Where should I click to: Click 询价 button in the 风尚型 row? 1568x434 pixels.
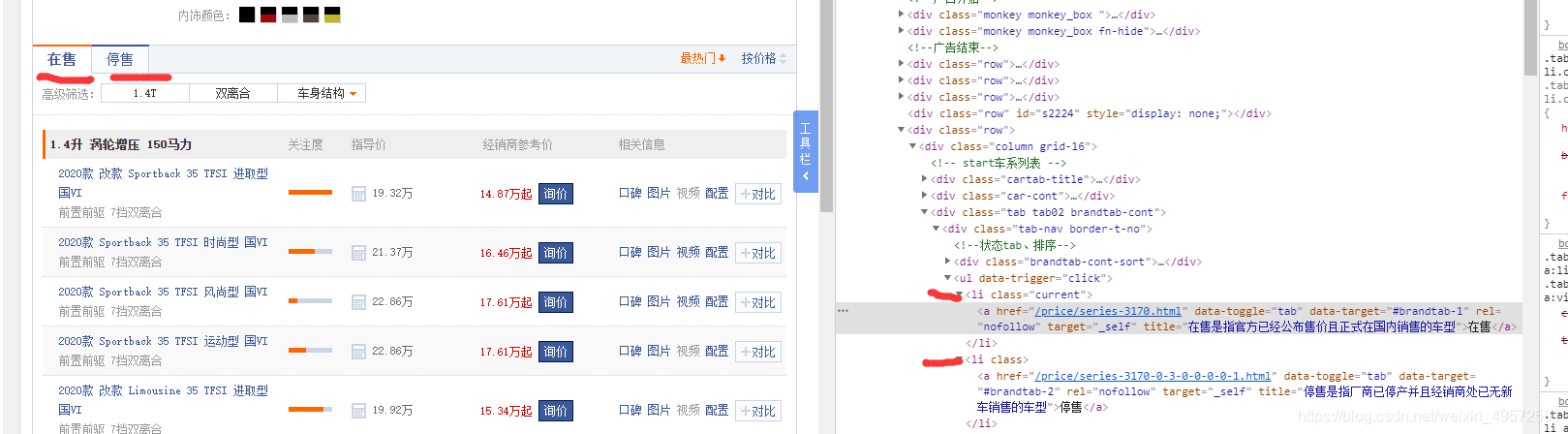point(556,302)
